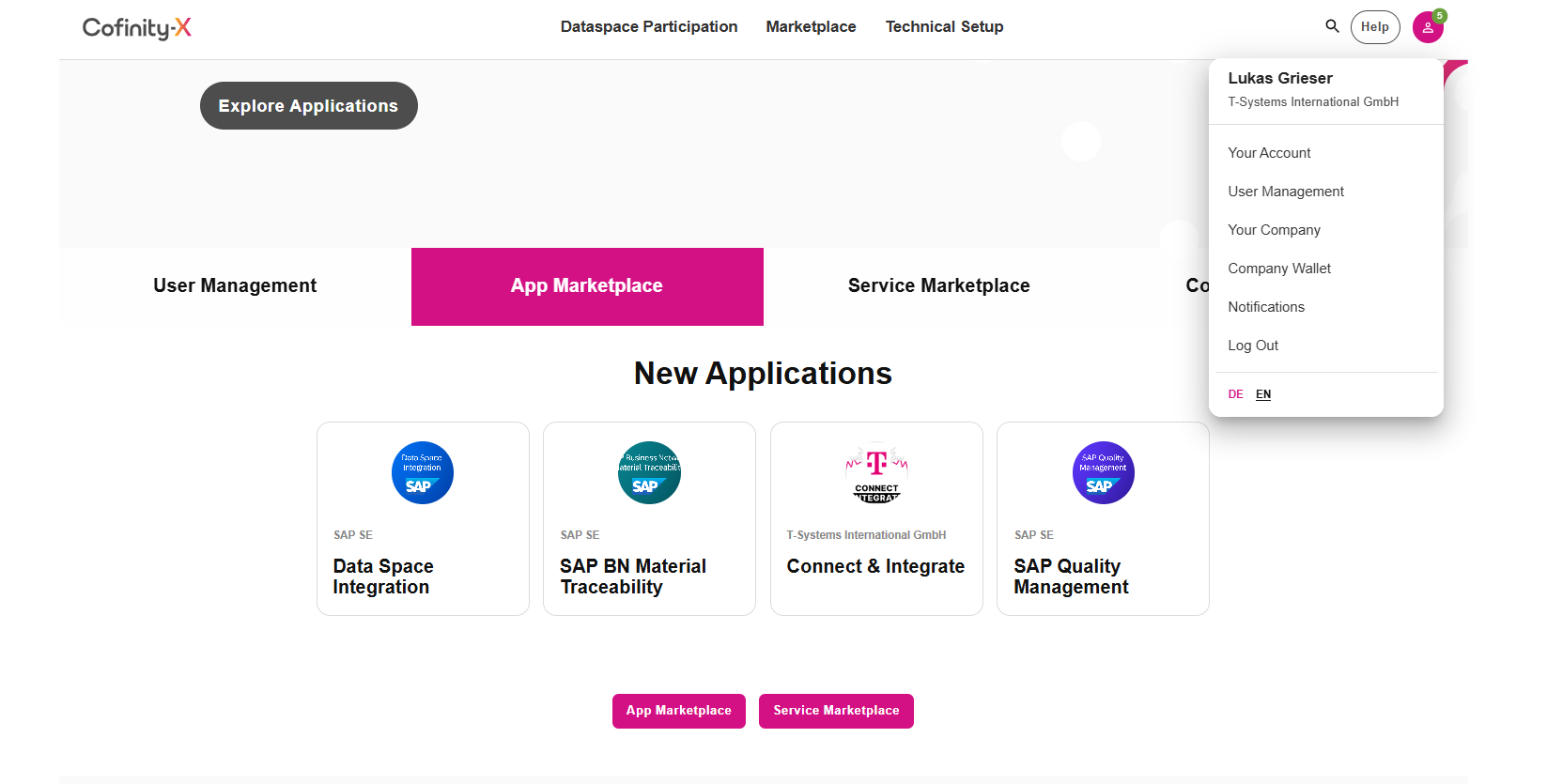Open the Technical Setup nav item

[x=944, y=26]
